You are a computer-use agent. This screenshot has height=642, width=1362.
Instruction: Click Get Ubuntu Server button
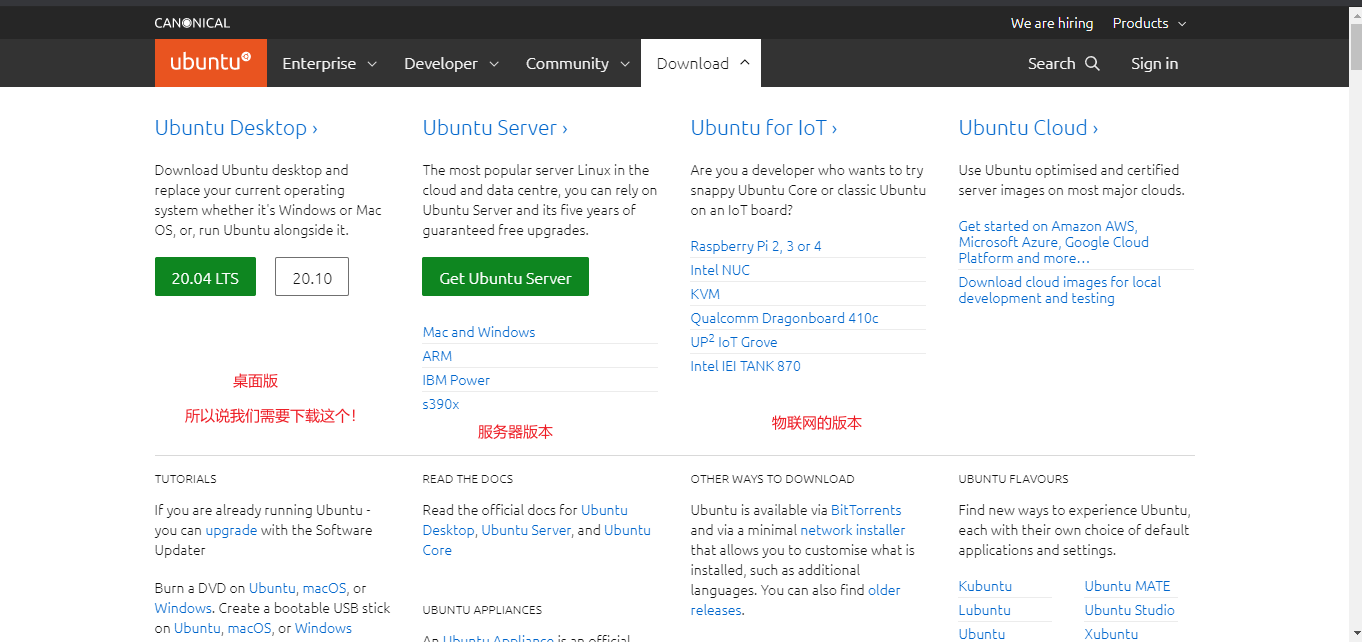coord(505,277)
